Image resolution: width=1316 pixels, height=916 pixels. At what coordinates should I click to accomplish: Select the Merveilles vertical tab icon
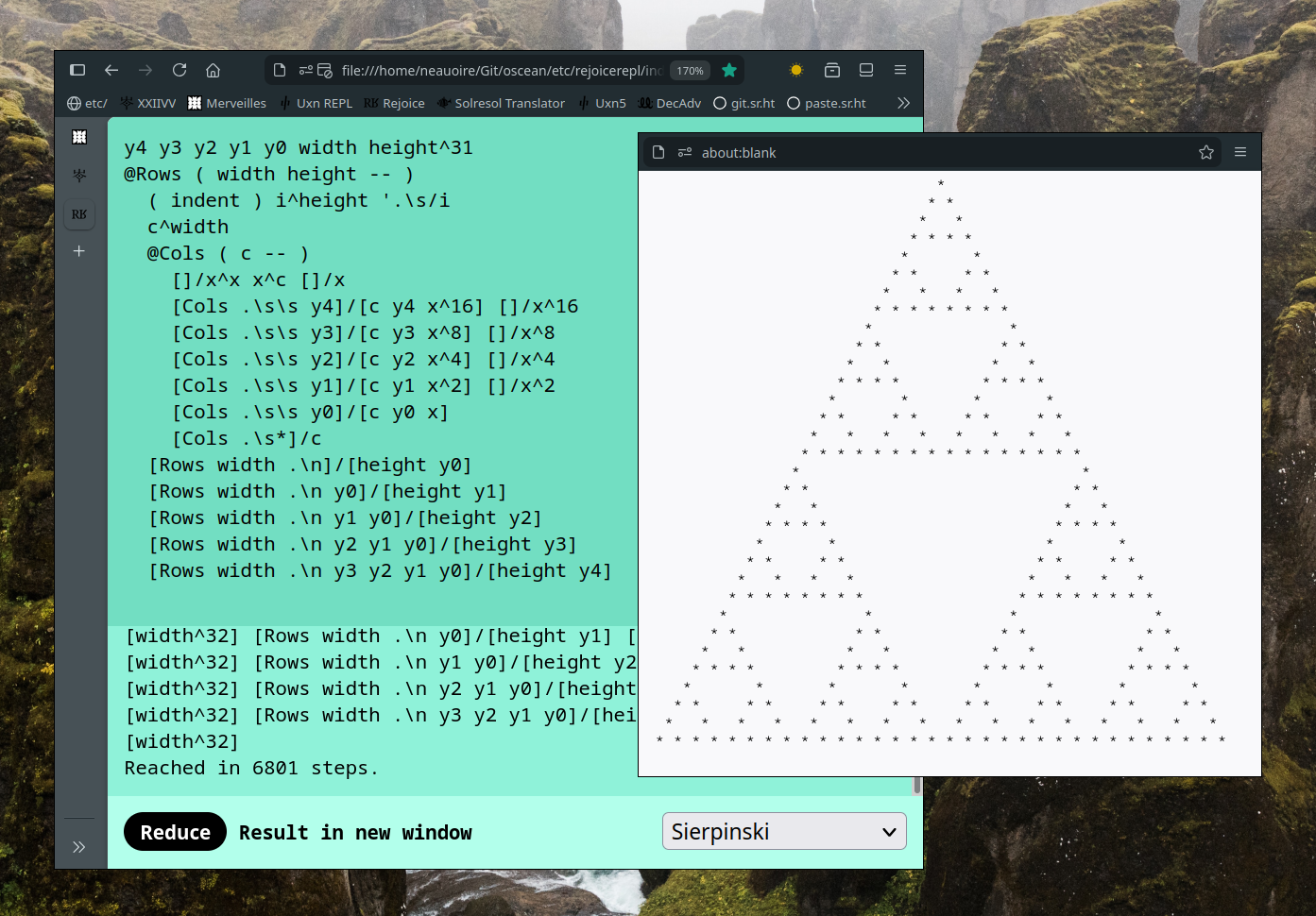[79, 137]
